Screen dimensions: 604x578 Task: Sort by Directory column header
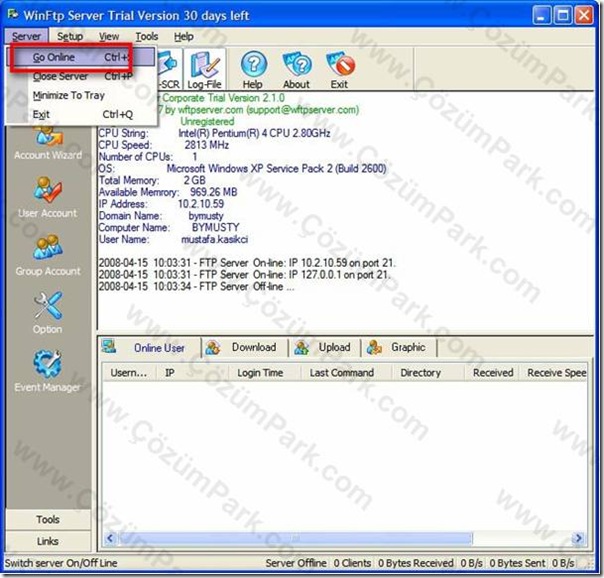(x=428, y=372)
